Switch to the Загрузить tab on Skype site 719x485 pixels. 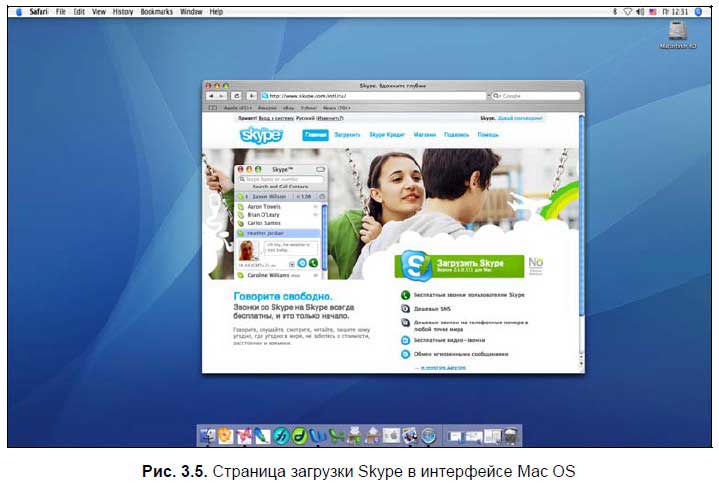(x=347, y=134)
